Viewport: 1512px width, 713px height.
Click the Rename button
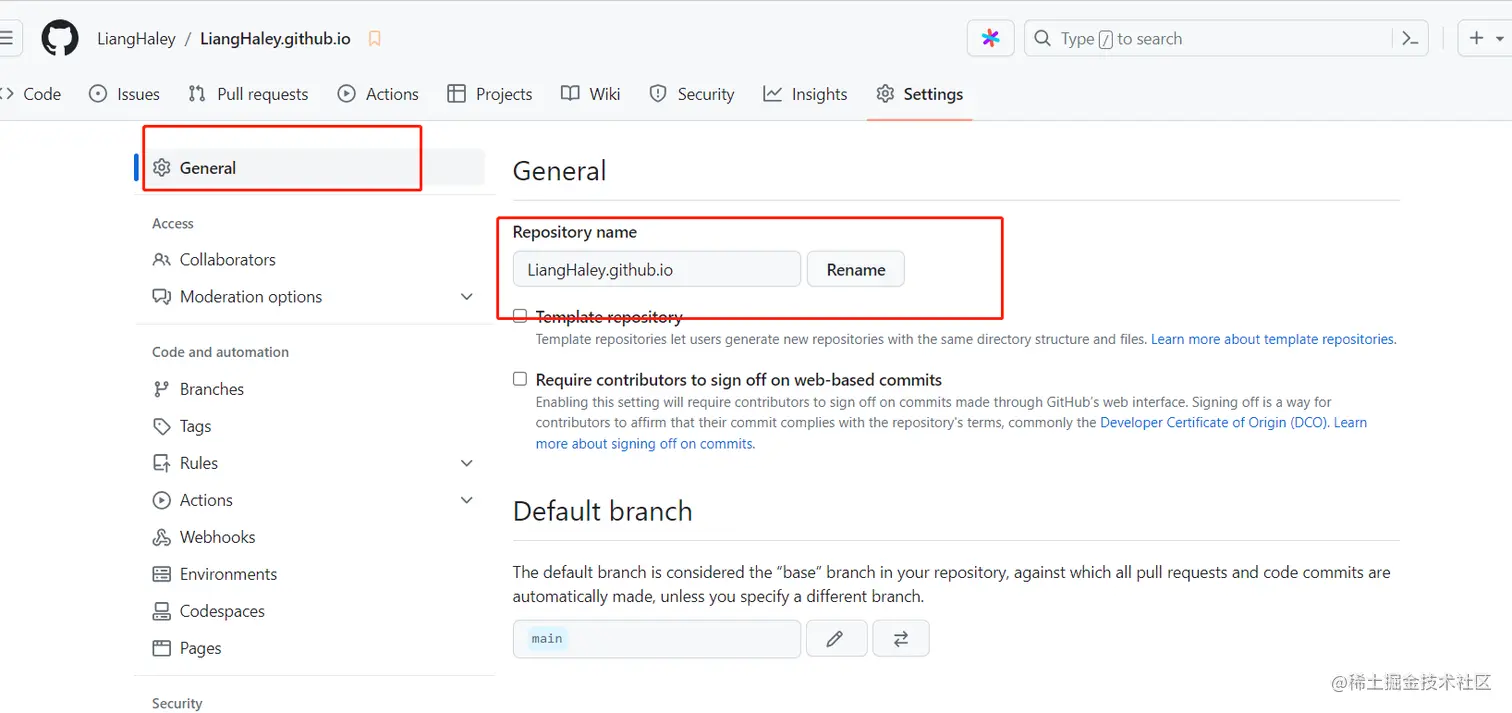coord(856,269)
